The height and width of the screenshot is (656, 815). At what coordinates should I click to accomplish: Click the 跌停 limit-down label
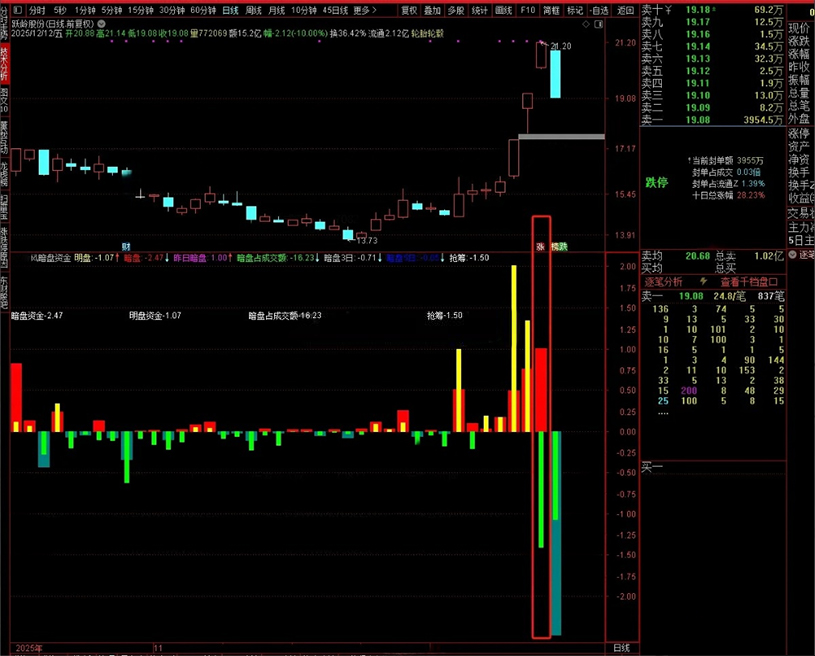[x=656, y=182]
